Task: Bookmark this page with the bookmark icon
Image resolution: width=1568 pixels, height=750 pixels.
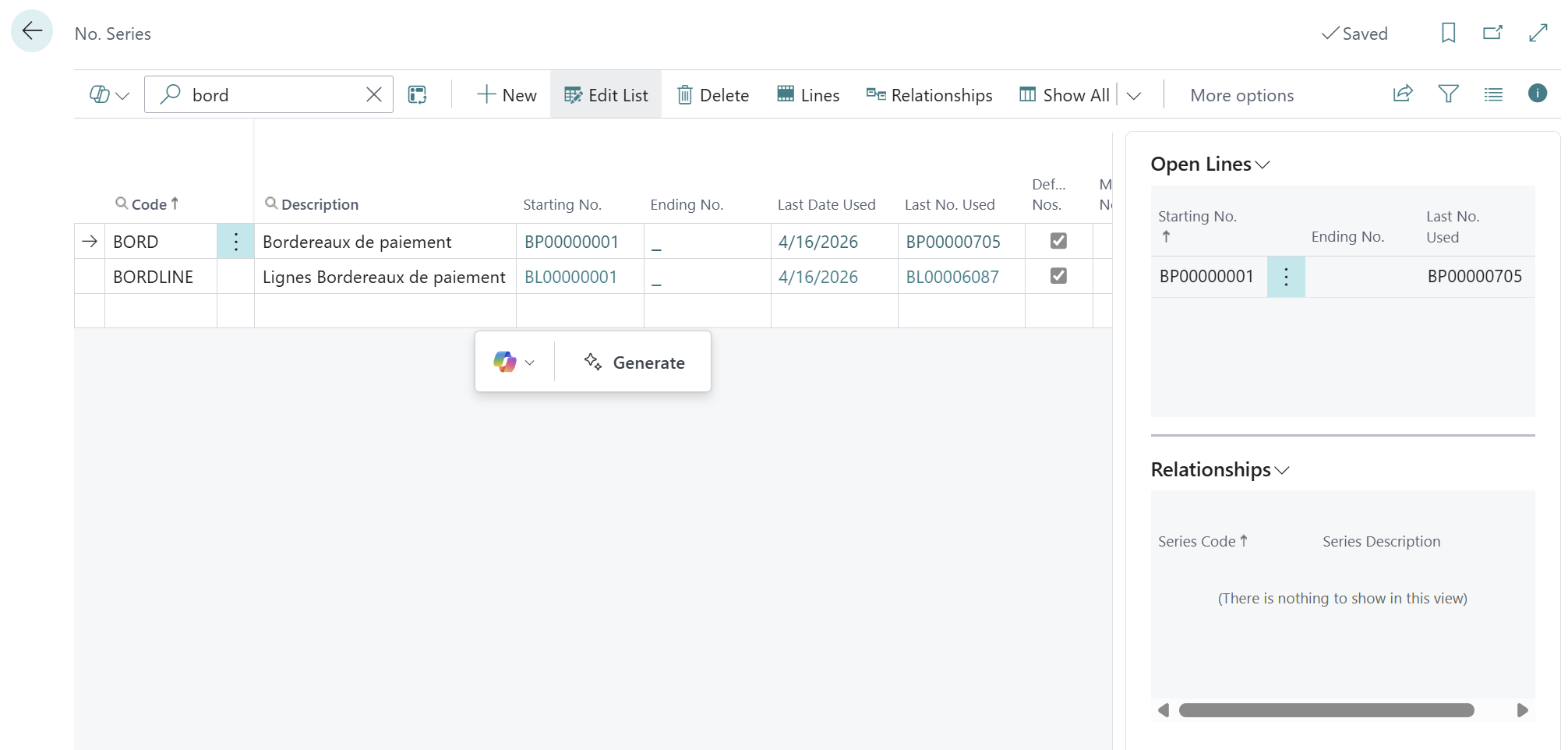Action: [1448, 33]
